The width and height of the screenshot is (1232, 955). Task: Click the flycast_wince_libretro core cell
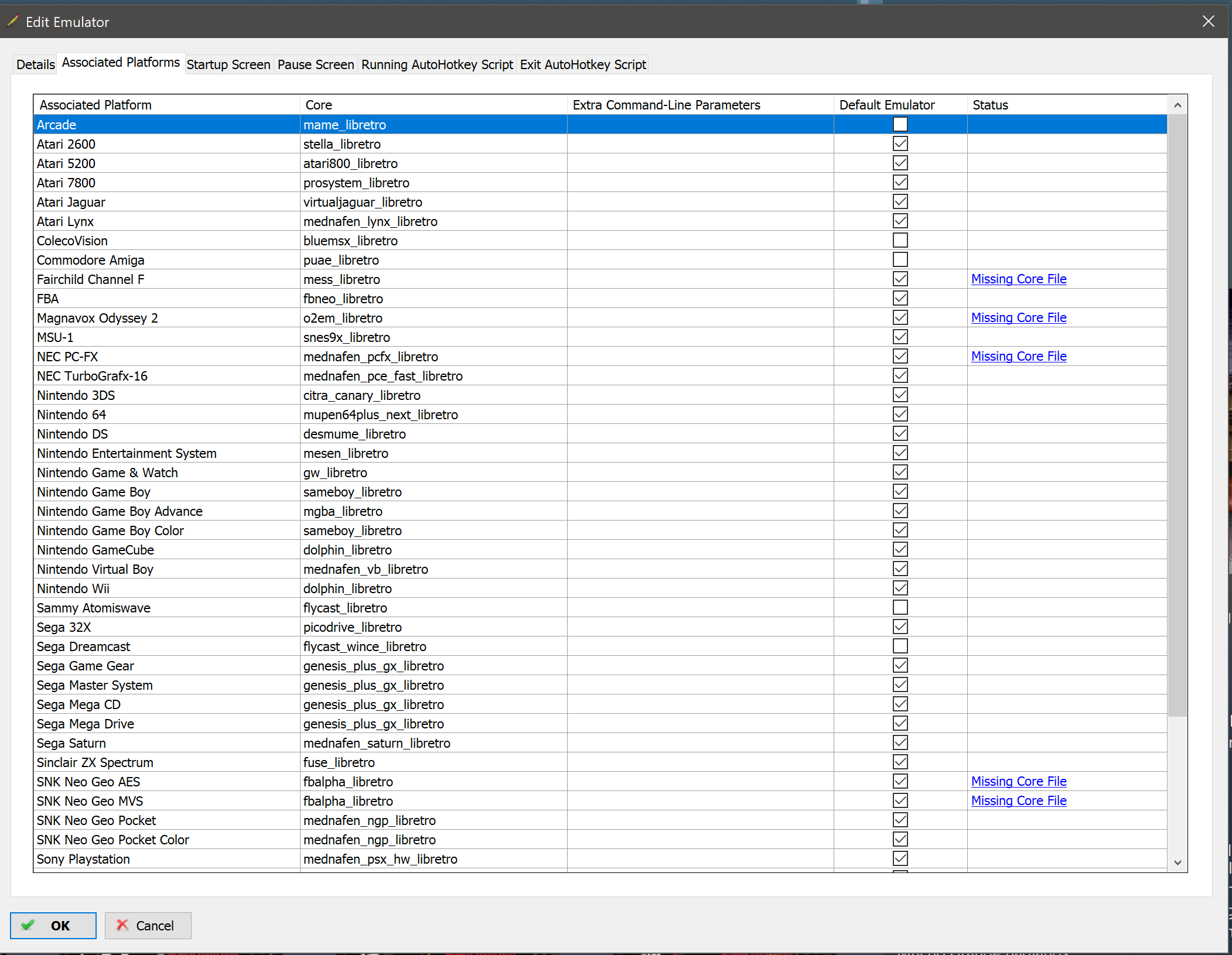click(x=434, y=646)
